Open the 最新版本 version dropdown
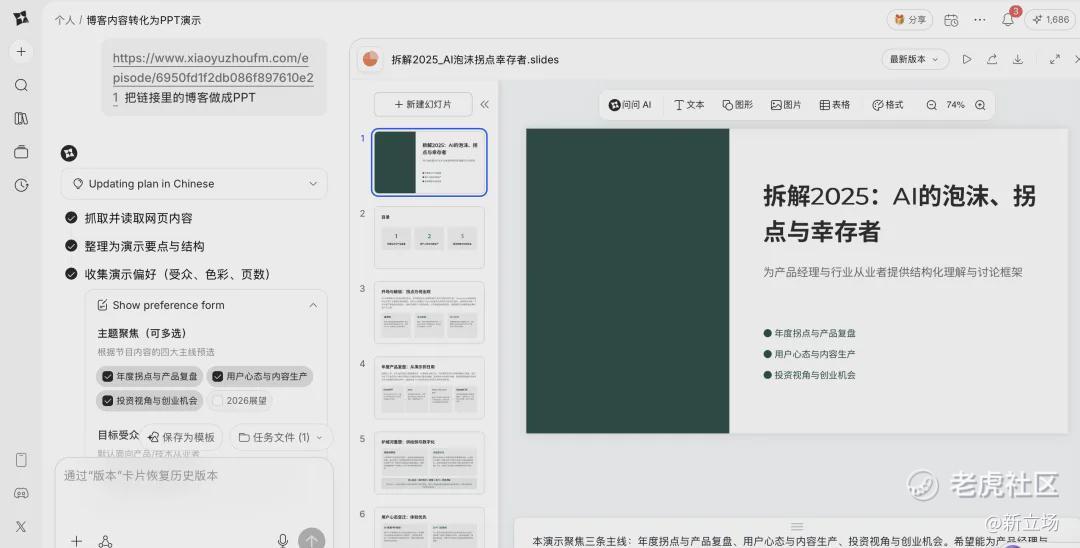Viewport: 1080px width, 548px height. [x=915, y=60]
